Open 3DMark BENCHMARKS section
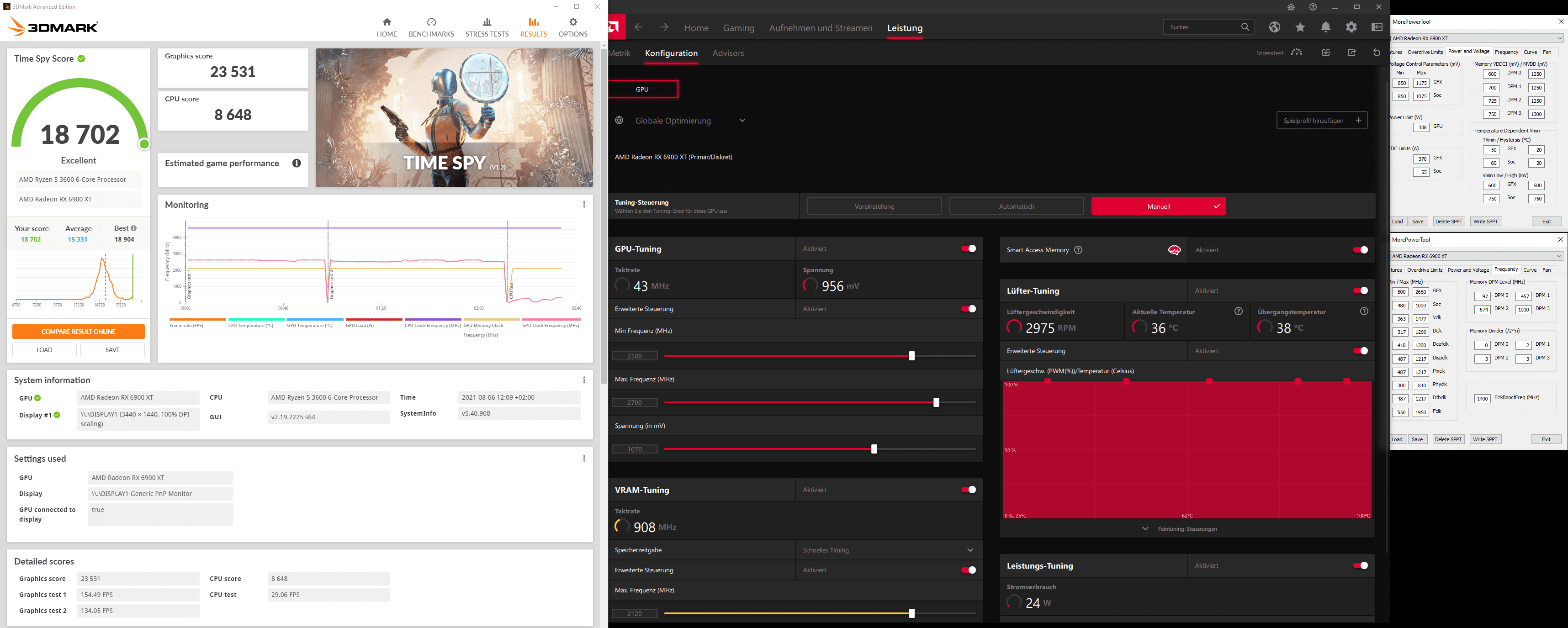This screenshot has width=1568, height=628. pos(431,28)
